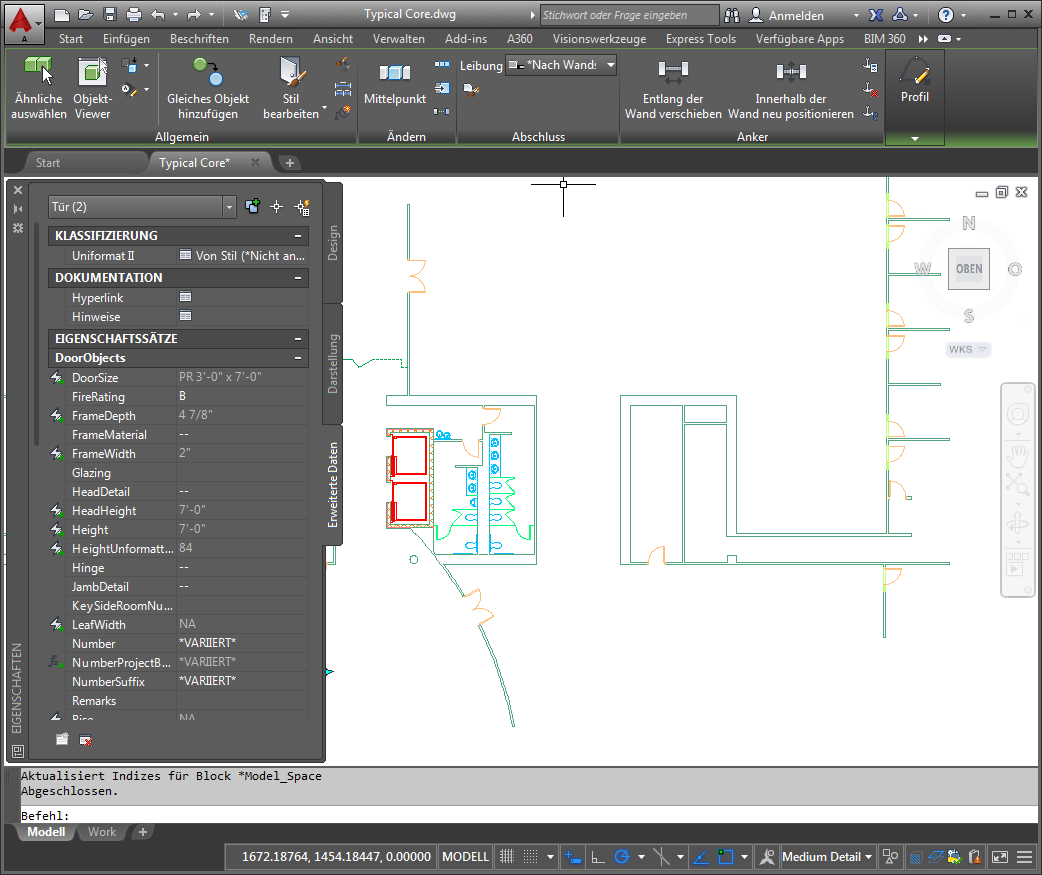The height and width of the screenshot is (875, 1042).
Task: Open the Medium Detail display configuration menu
Action: (827, 857)
